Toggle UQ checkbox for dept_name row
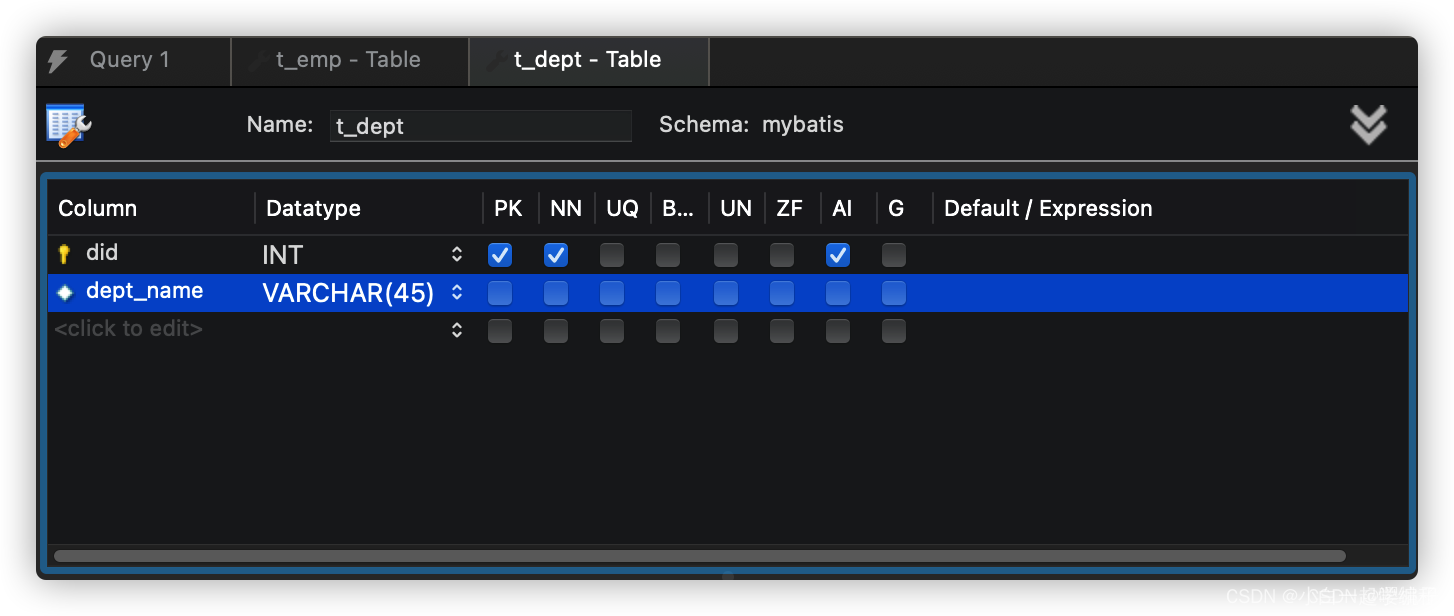The image size is (1454, 616). tap(612, 293)
